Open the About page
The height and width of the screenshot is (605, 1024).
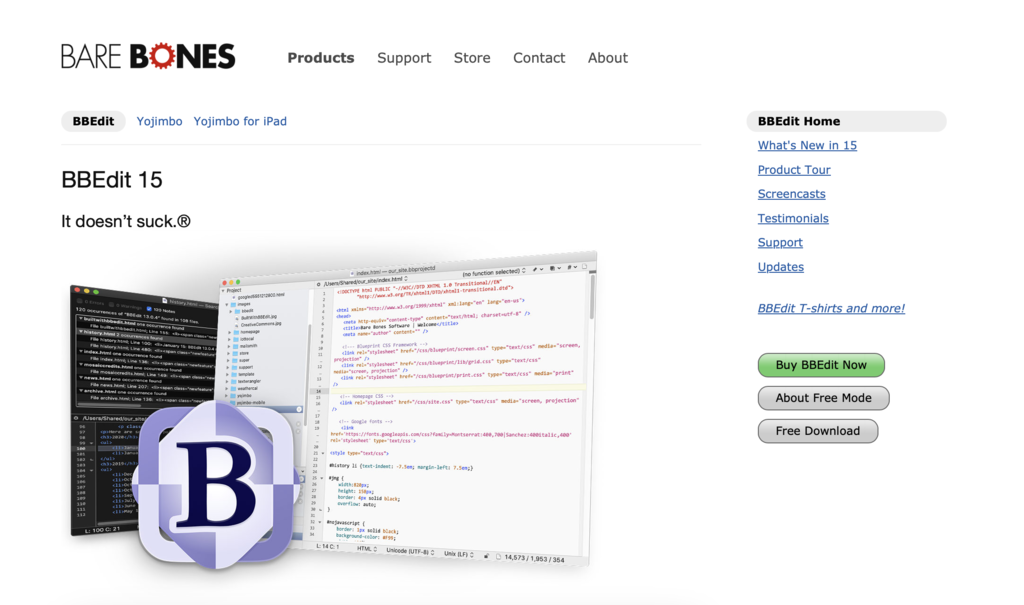[x=607, y=57]
